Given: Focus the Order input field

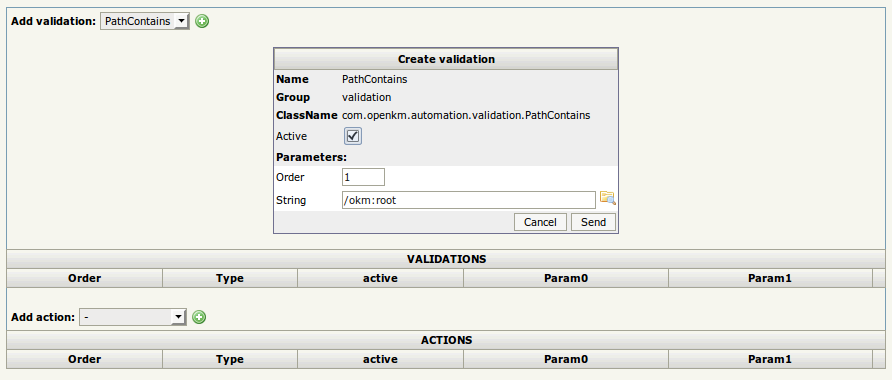Looking at the screenshot, I should 363,177.
